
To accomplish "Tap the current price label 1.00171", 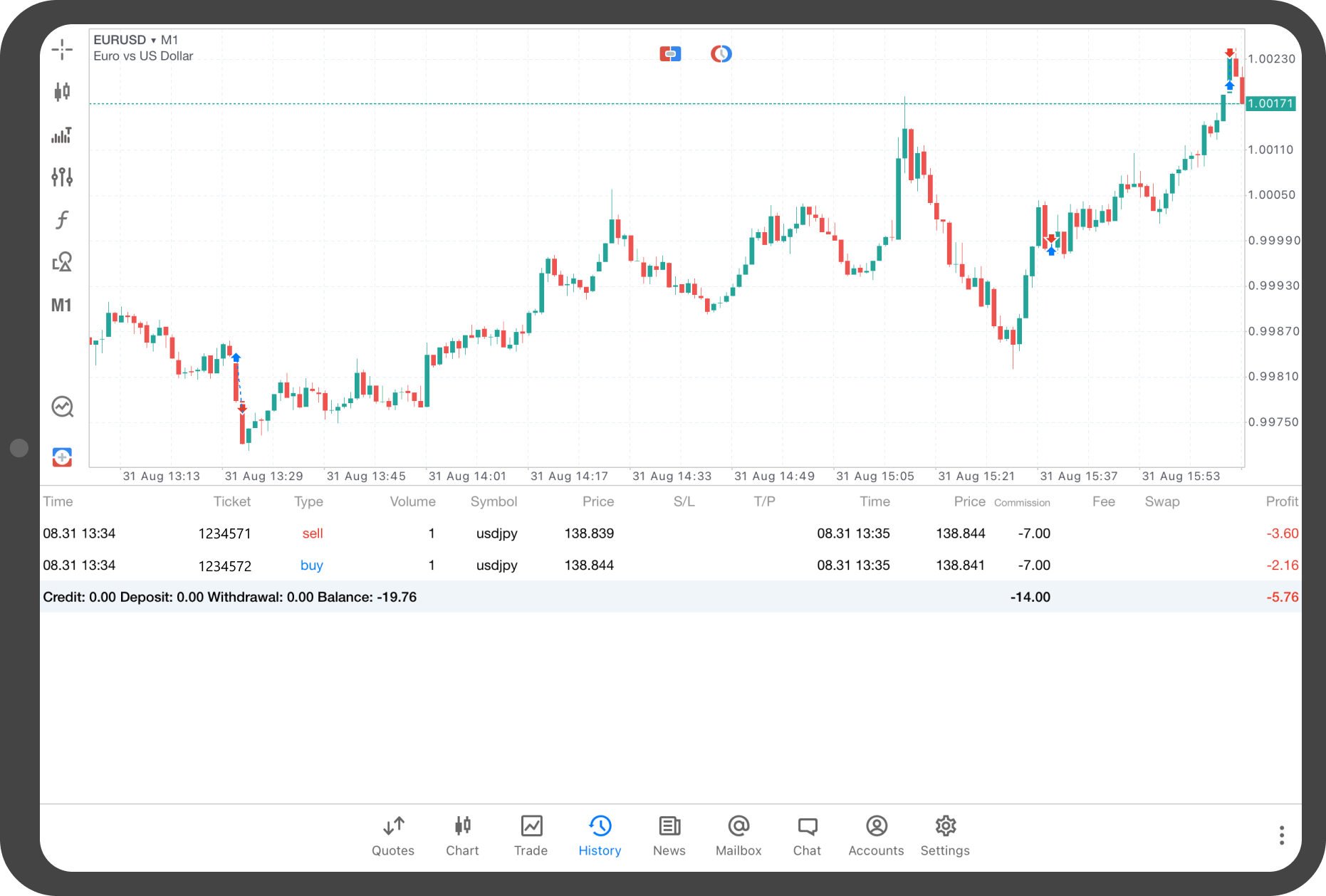I will 1273,103.
